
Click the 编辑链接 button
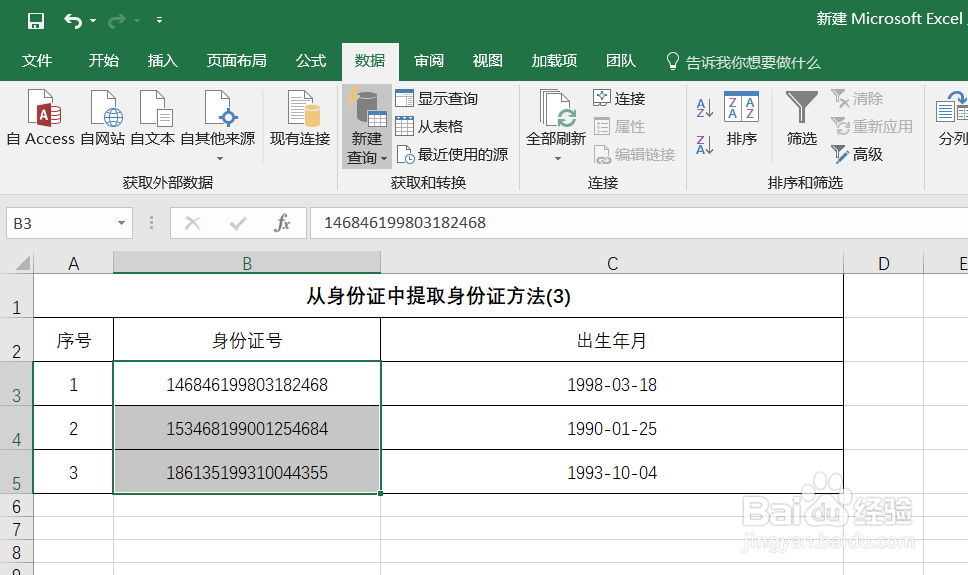click(634, 154)
